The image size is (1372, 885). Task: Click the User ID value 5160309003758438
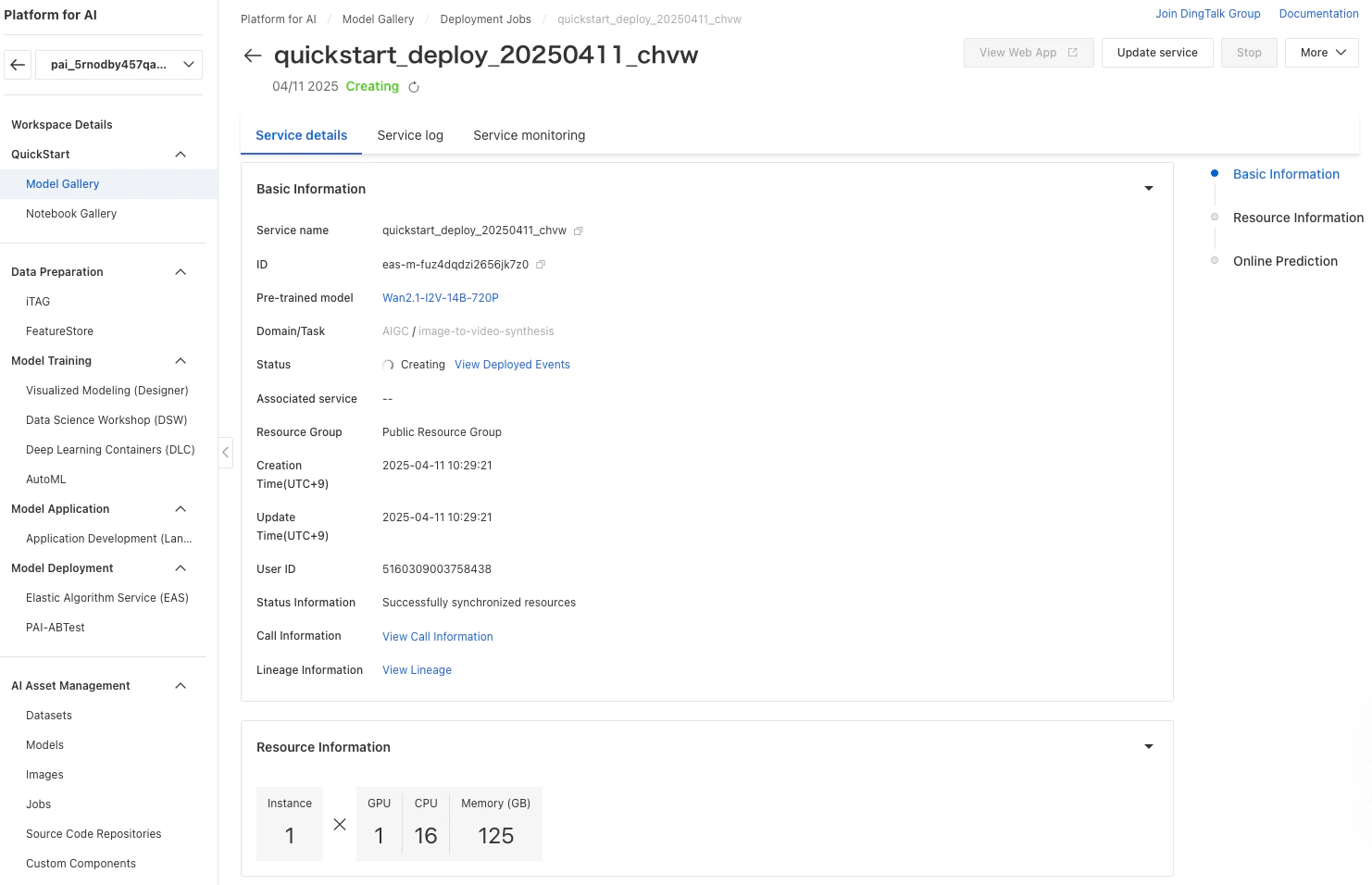(x=437, y=569)
